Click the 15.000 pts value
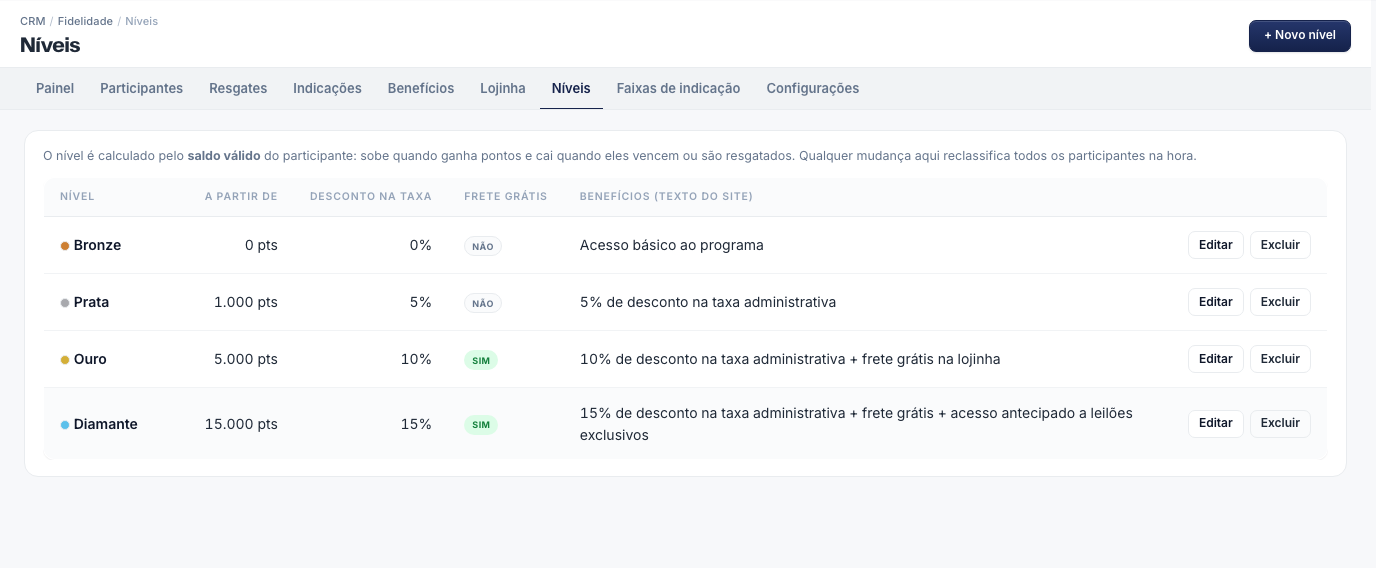 (241, 424)
